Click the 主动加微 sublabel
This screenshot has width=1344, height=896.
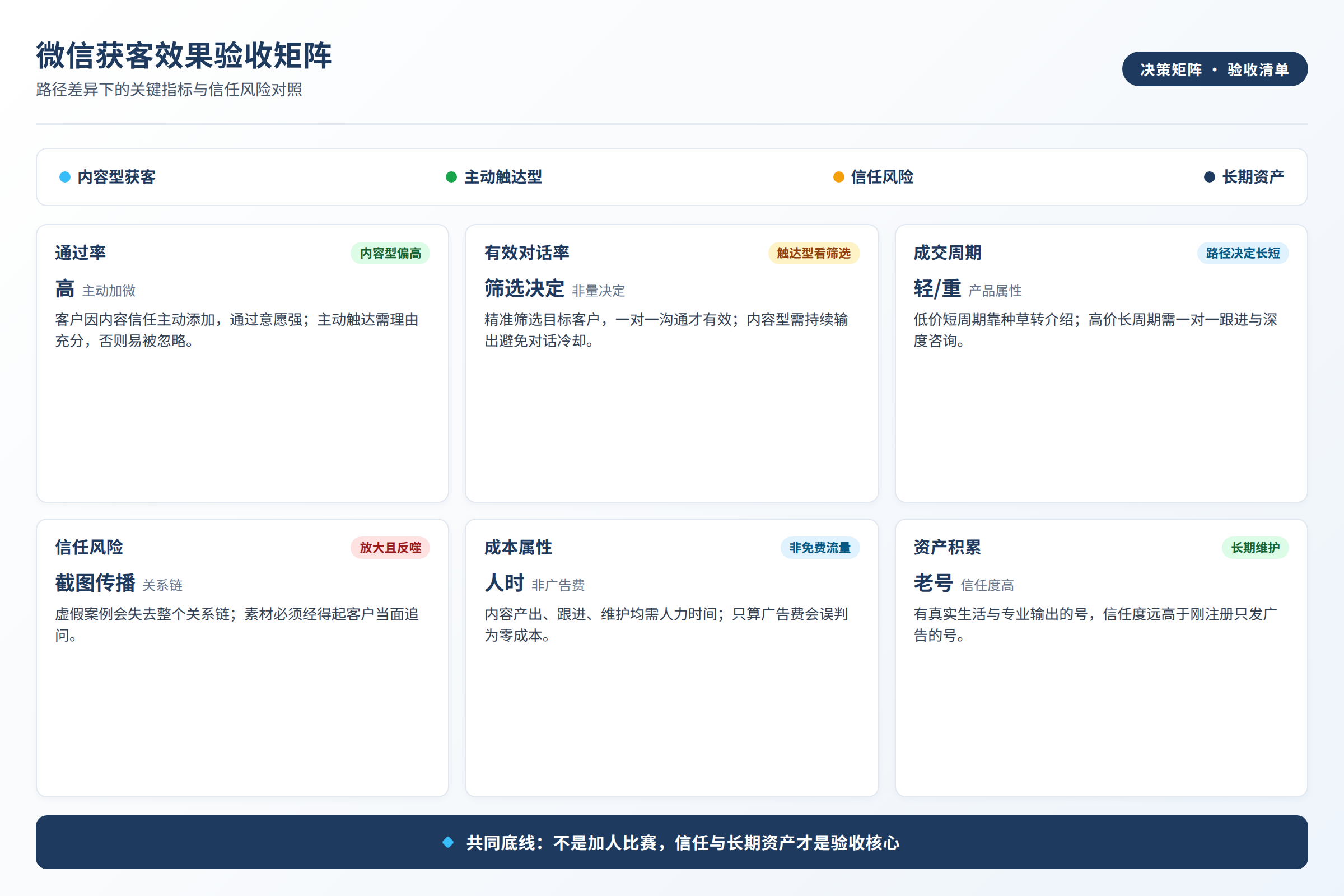[109, 291]
